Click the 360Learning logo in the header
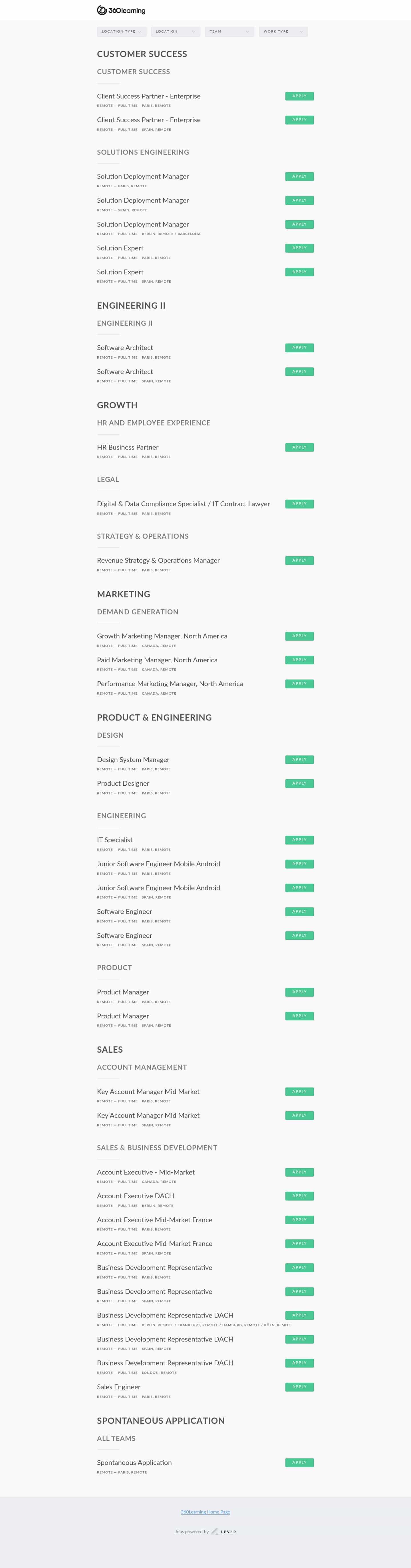The height and width of the screenshot is (1568, 411). (121, 10)
